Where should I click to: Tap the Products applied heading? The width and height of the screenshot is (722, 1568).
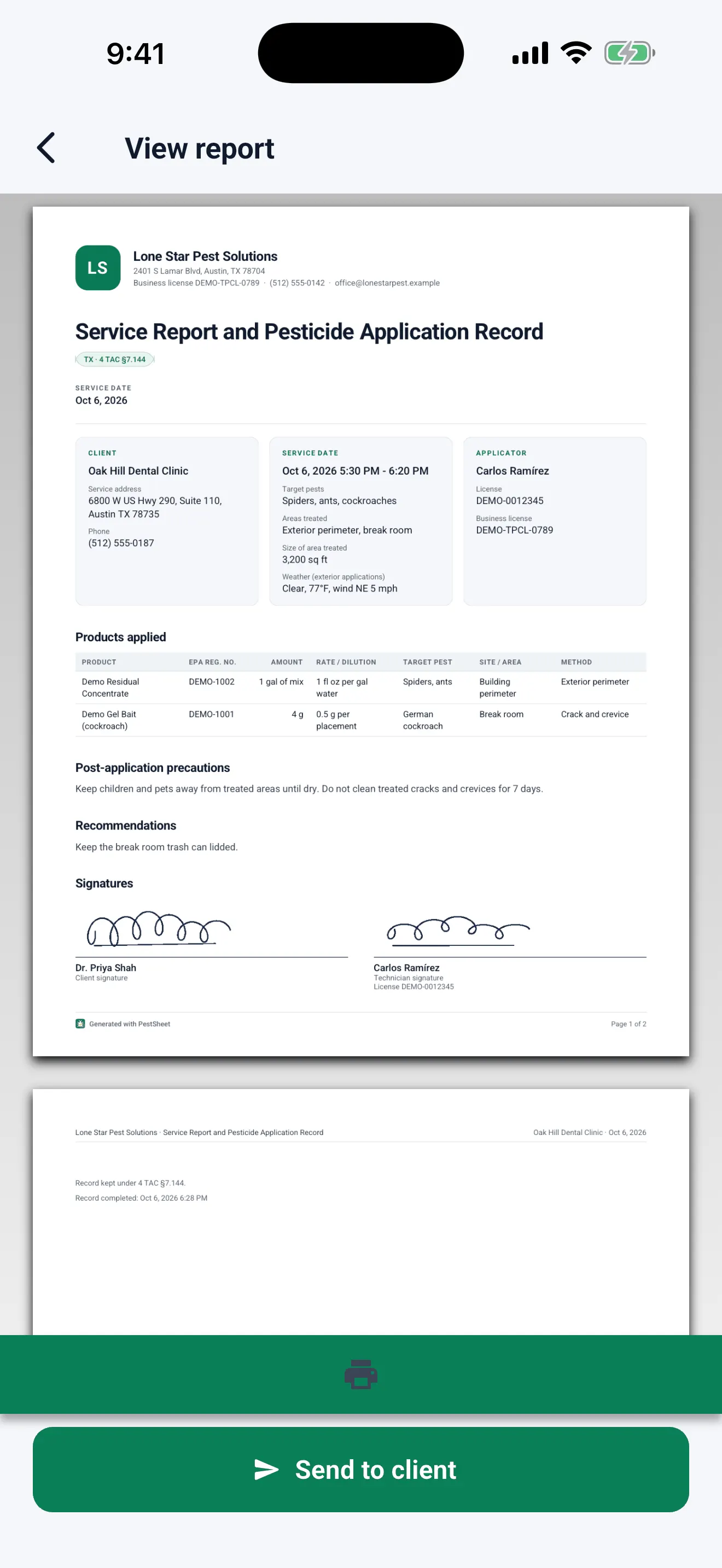(x=120, y=637)
